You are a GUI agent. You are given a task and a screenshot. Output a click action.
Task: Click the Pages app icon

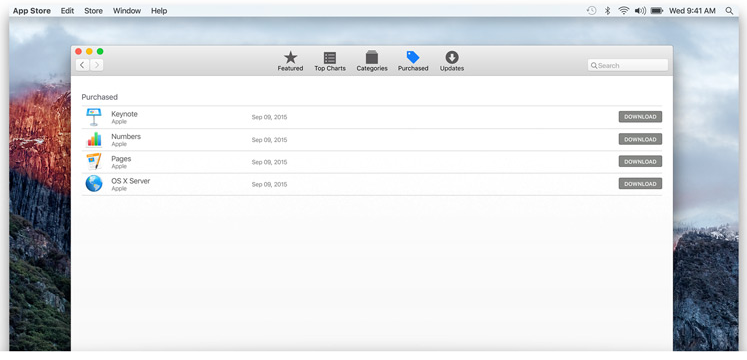pos(94,161)
